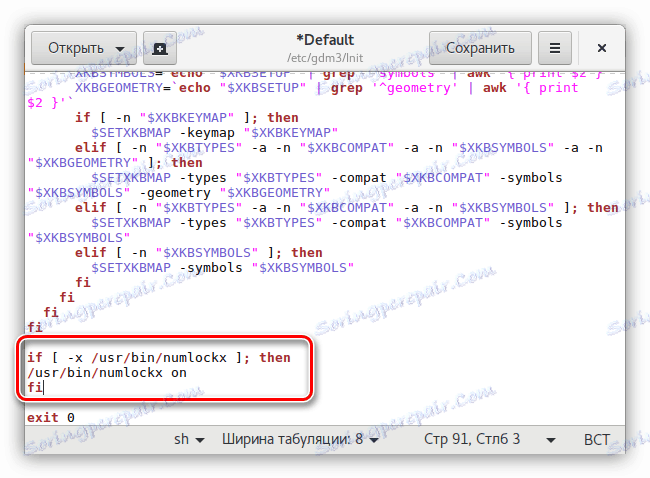Click line 'if [ -n "$XKBKEYMAP" ]; then'
This screenshot has width=650, height=478.
click(187, 118)
